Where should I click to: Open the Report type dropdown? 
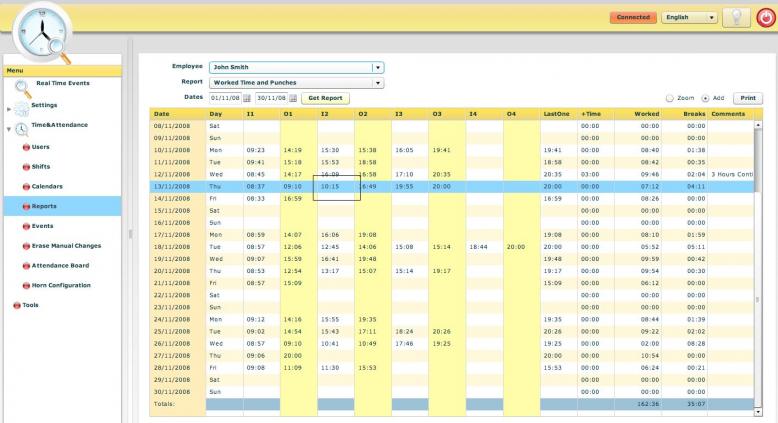pos(377,82)
